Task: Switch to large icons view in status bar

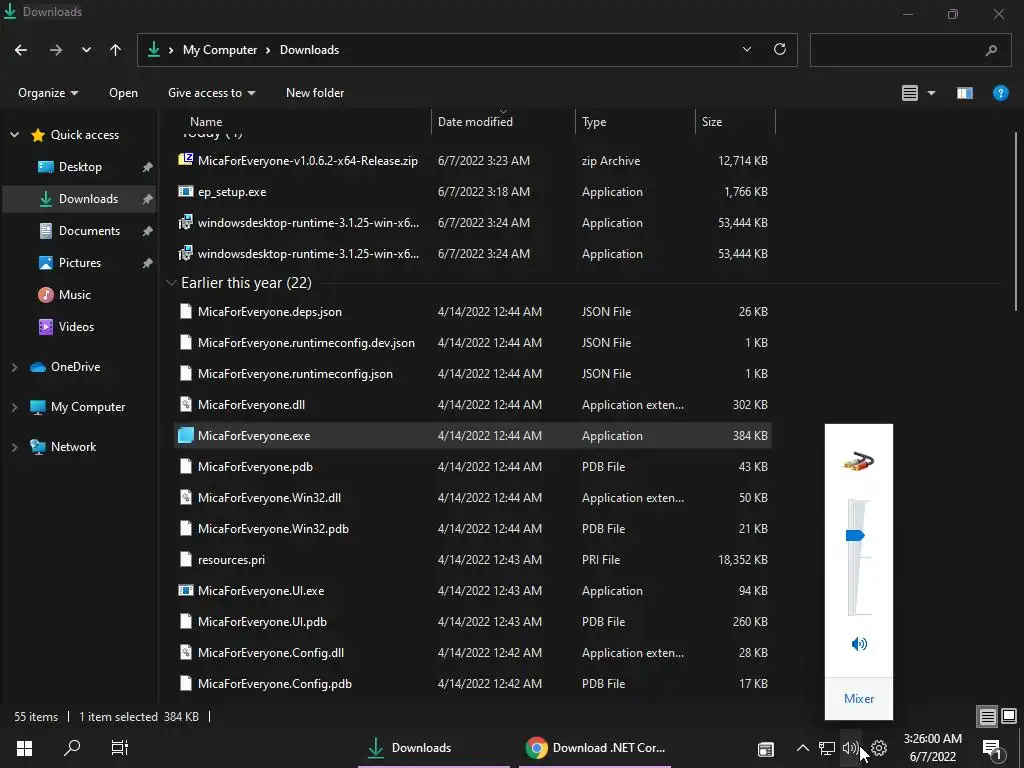Action: coord(1009,716)
